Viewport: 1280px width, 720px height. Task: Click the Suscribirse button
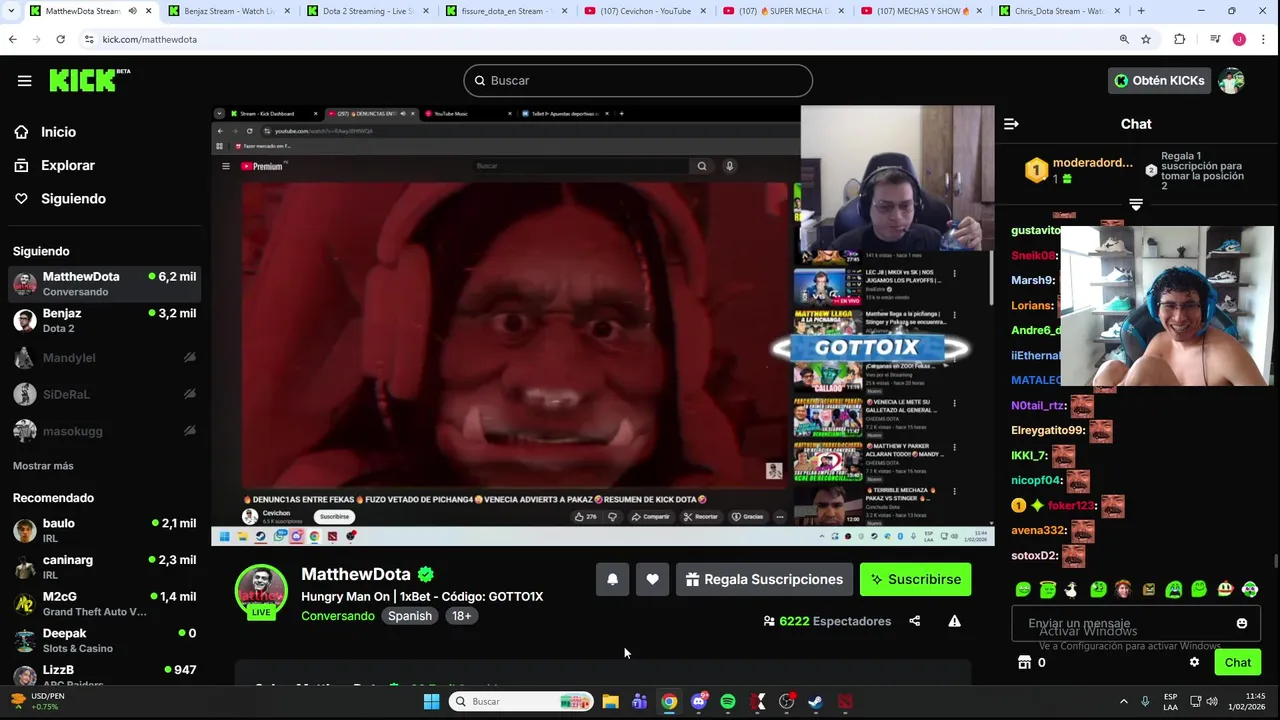pyautogui.click(x=915, y=579)
